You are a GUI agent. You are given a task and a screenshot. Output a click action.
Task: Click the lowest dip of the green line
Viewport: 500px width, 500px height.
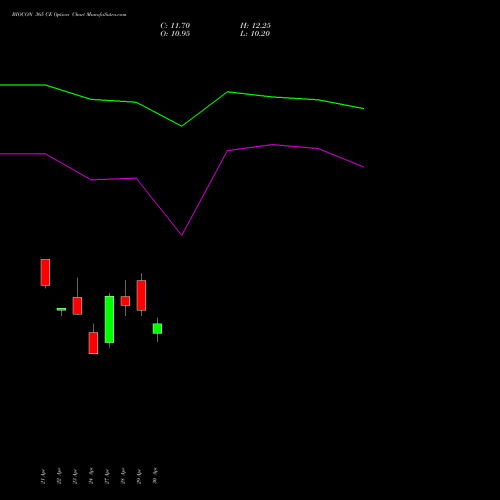(x=182, y=126)
